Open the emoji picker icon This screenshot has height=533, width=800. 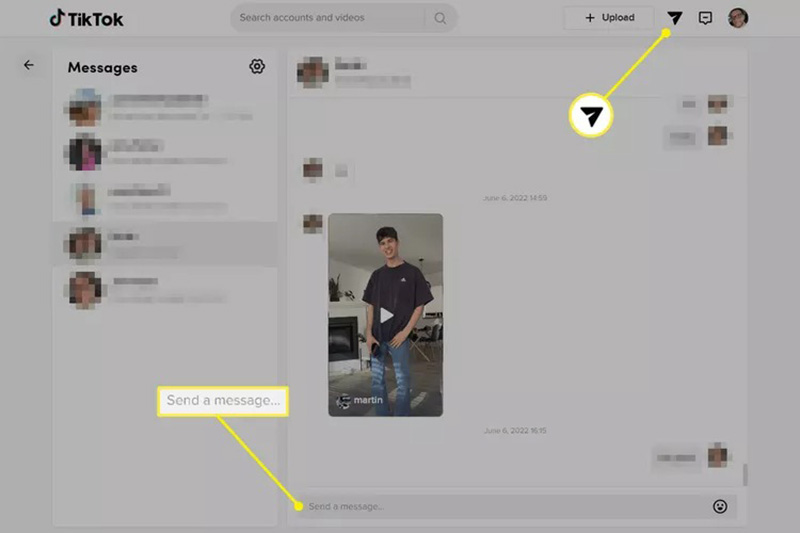(x=719, y=506)
